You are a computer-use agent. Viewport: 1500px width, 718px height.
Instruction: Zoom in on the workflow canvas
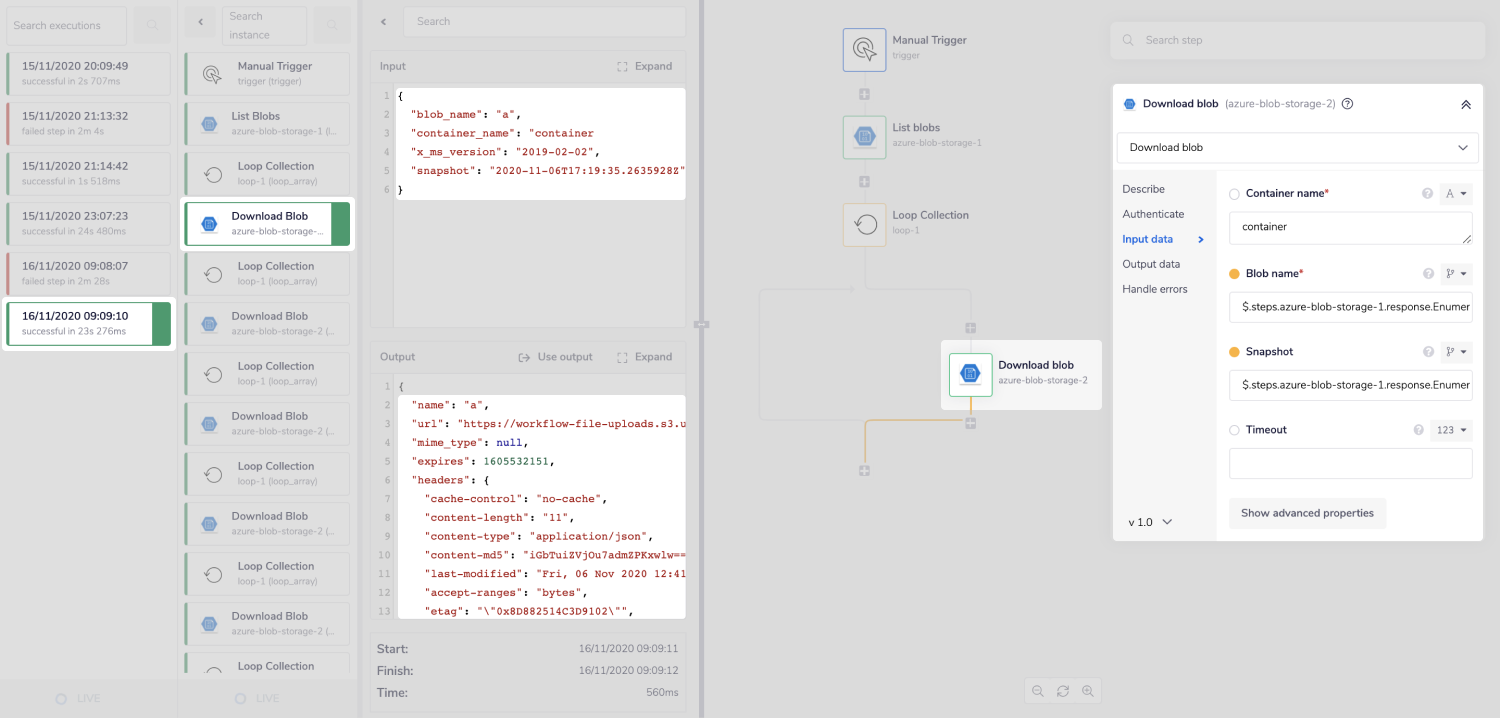(1089, 690)
